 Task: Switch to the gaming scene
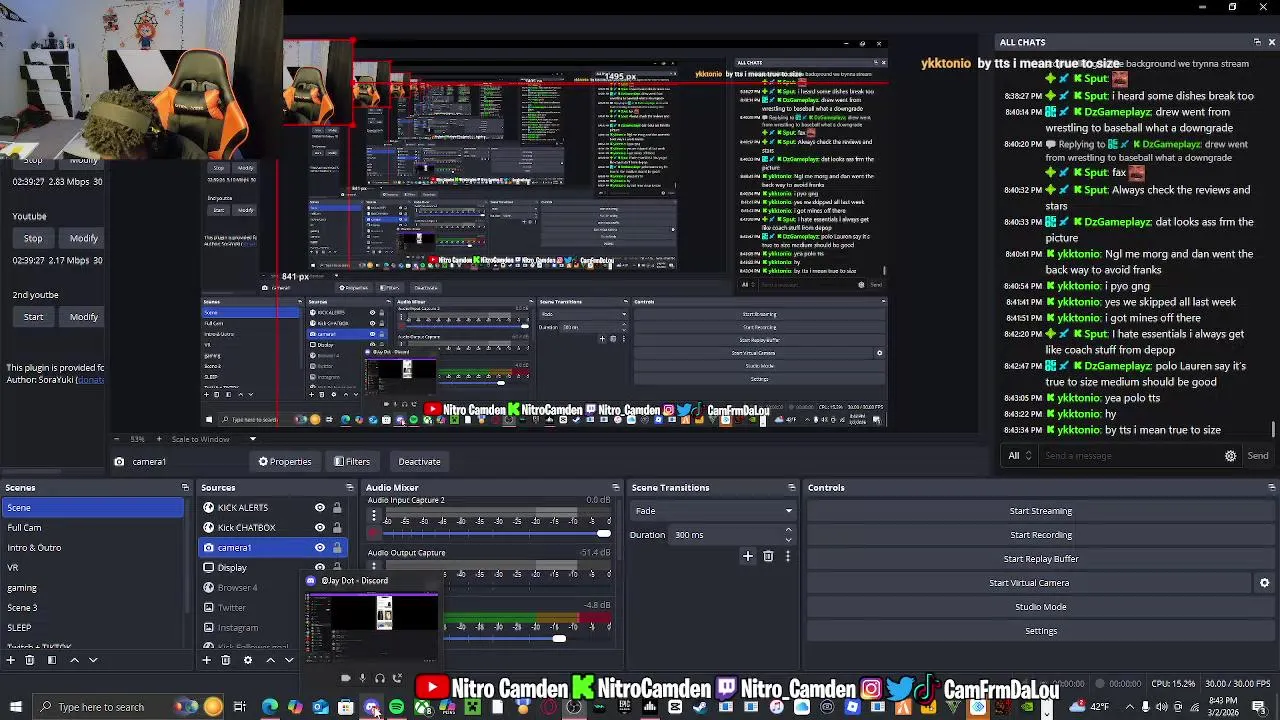(93, 588)
